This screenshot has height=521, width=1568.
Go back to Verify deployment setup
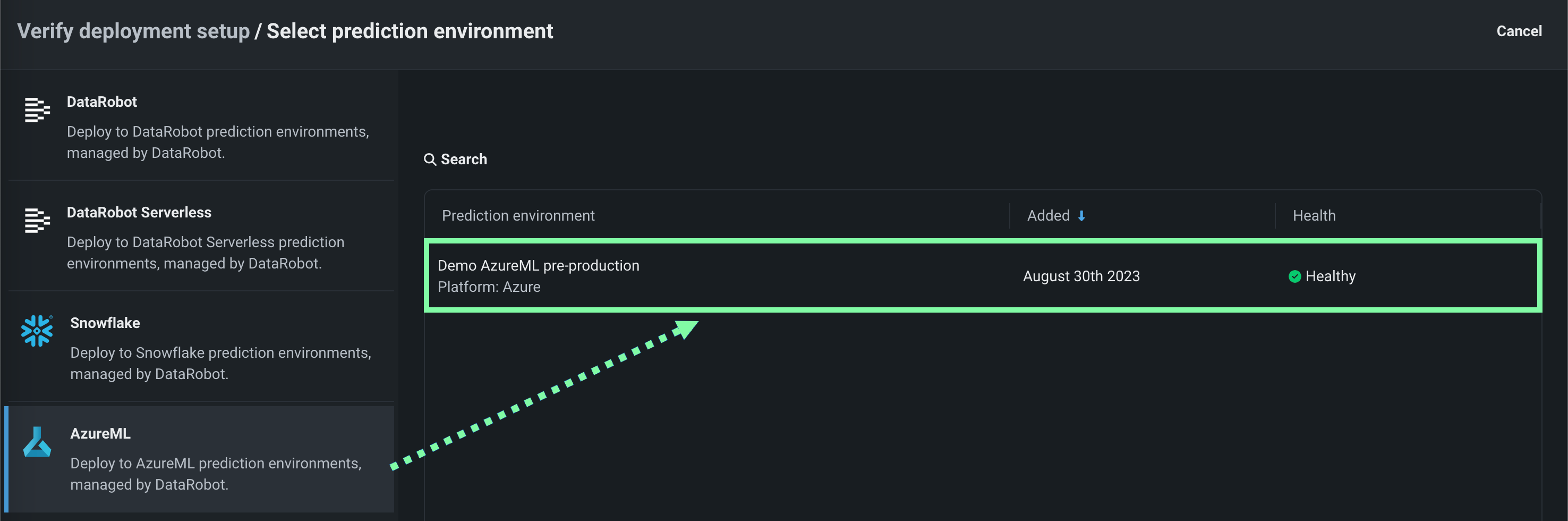click(x=133, y=31)
